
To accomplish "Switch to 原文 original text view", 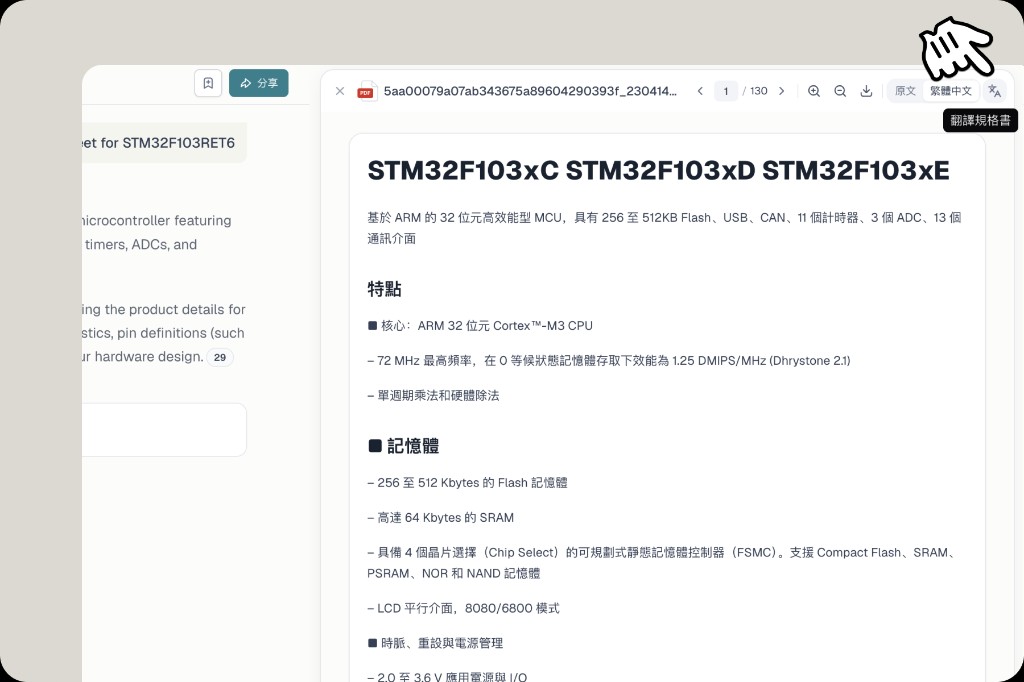I will (x=905, y=91).
